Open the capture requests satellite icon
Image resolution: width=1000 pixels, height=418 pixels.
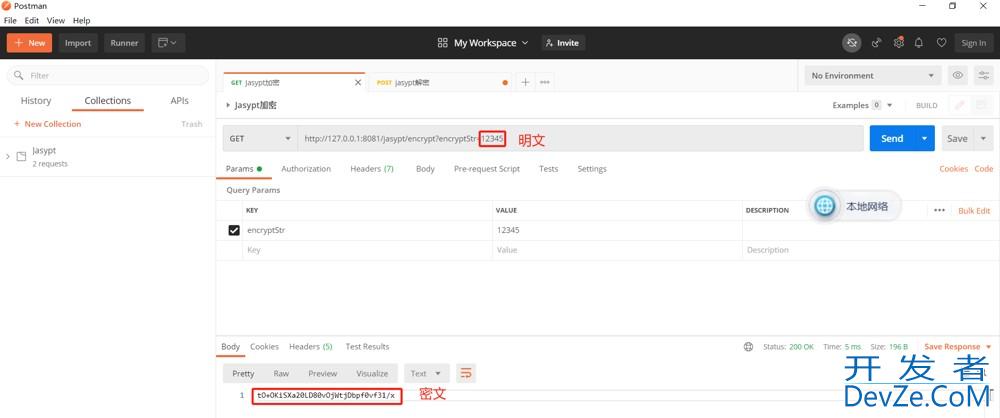click(877, 43)
